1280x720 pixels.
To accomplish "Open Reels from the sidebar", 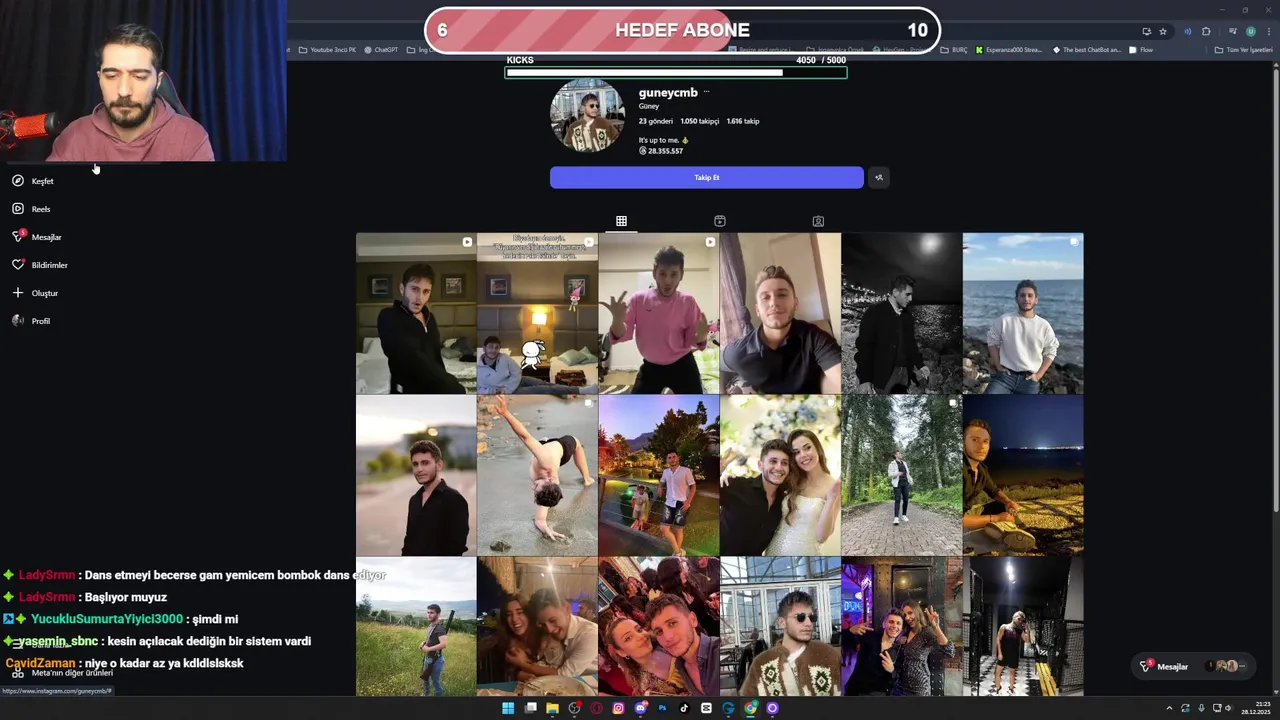I will click(31, 209).
